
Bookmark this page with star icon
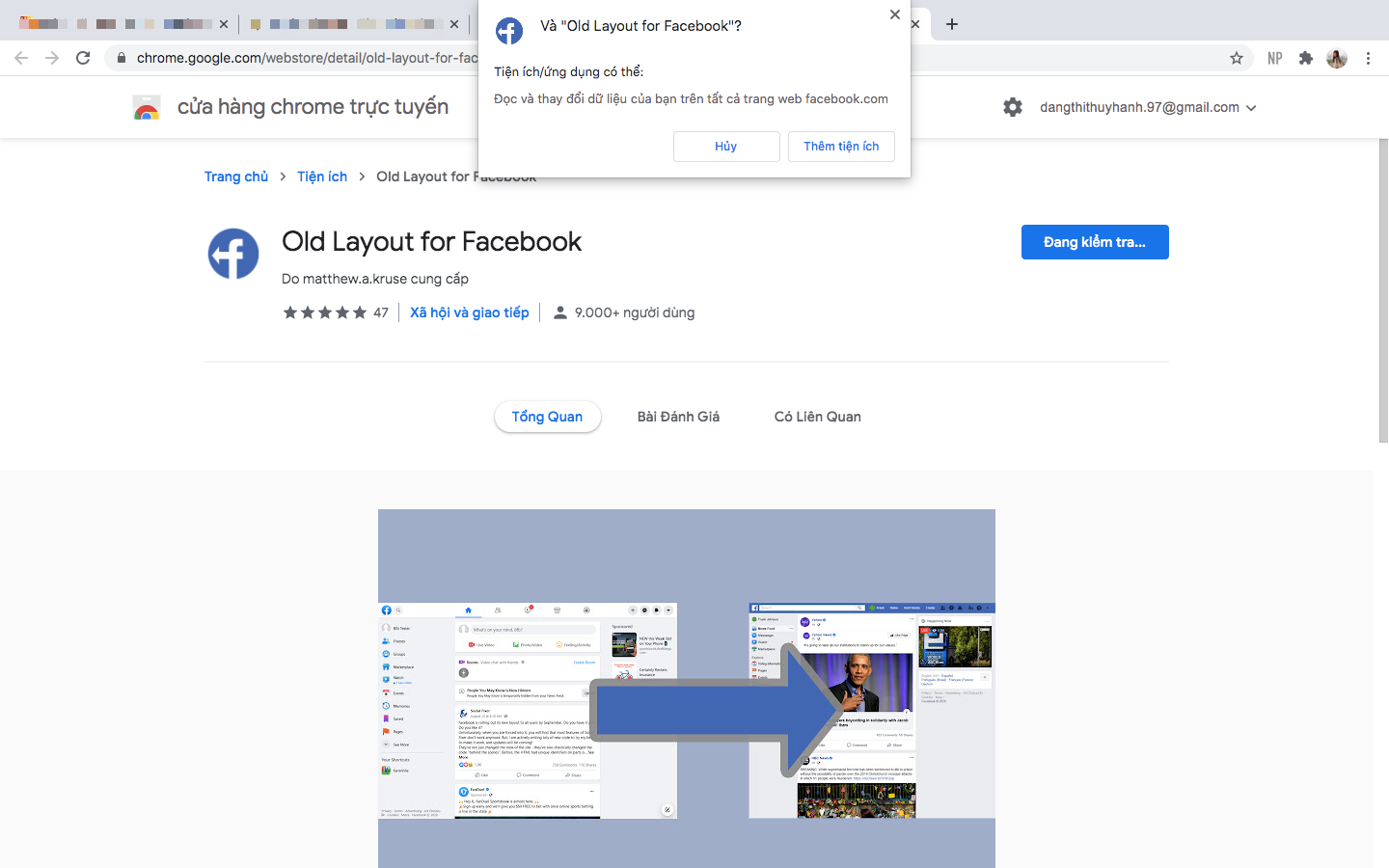coord(1237,58)
